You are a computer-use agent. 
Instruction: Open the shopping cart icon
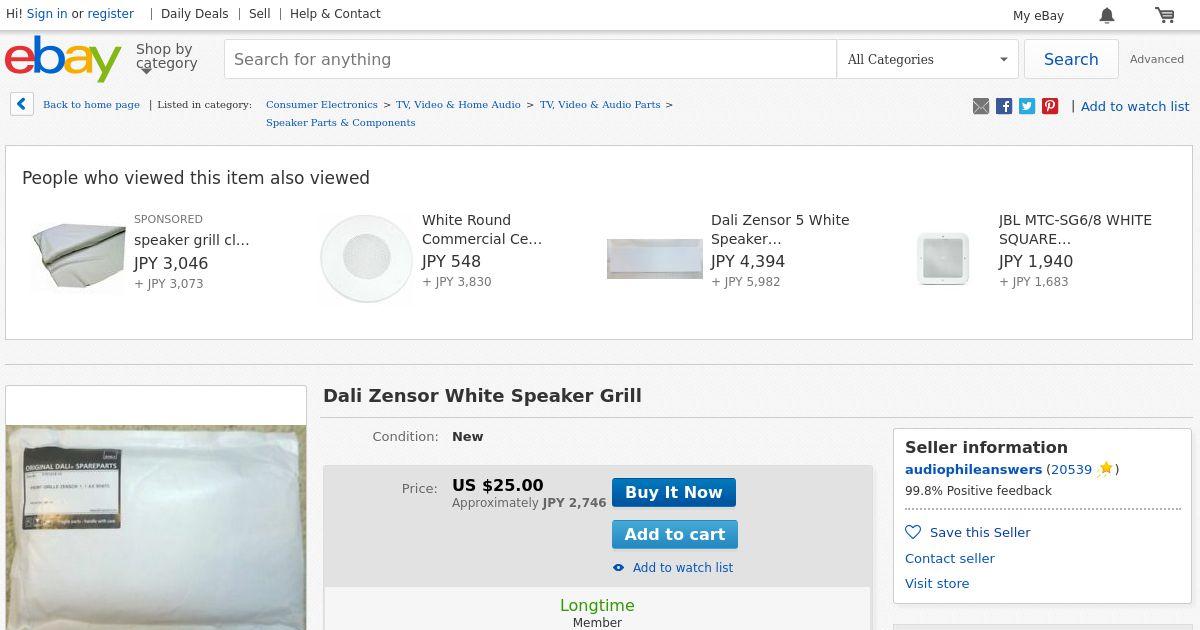point(1164,15)
